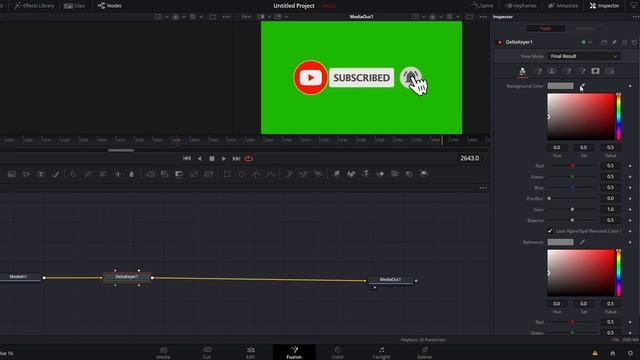Add a Text 3D node from toolbar

click(x=366, y=174)
